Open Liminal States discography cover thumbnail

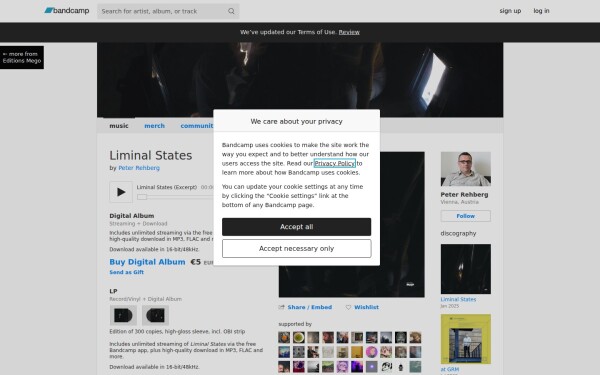[466, 269]
